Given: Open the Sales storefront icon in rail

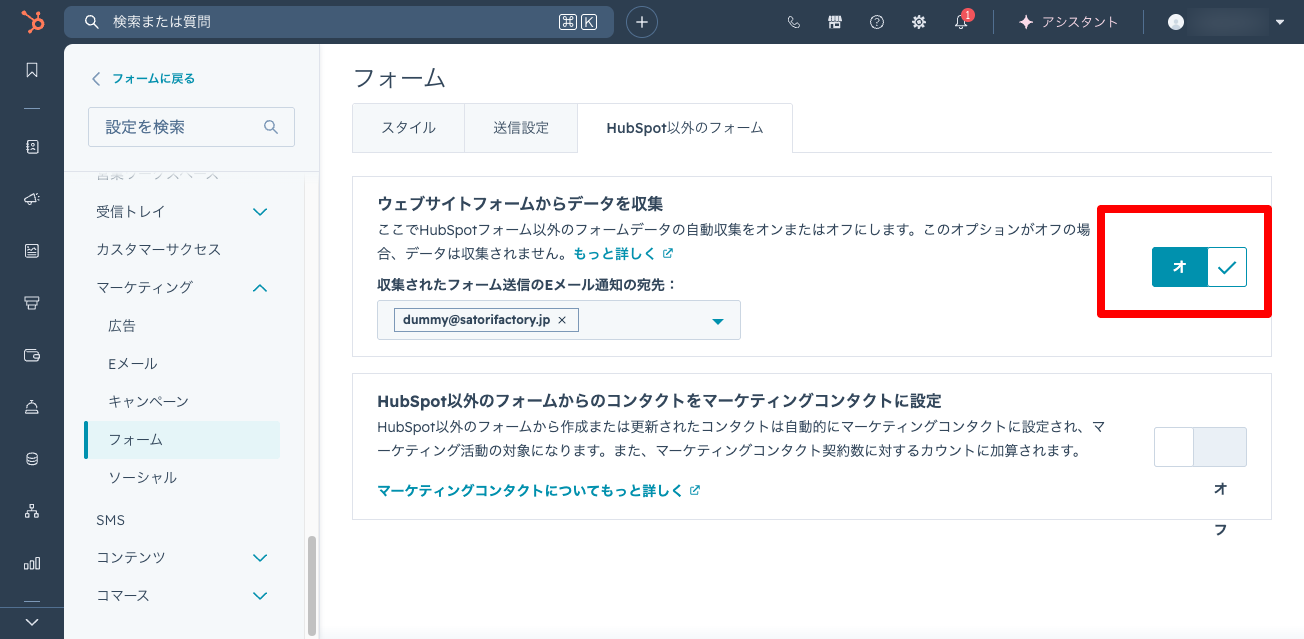Looking at the screenshot, I should click(32, 303).
